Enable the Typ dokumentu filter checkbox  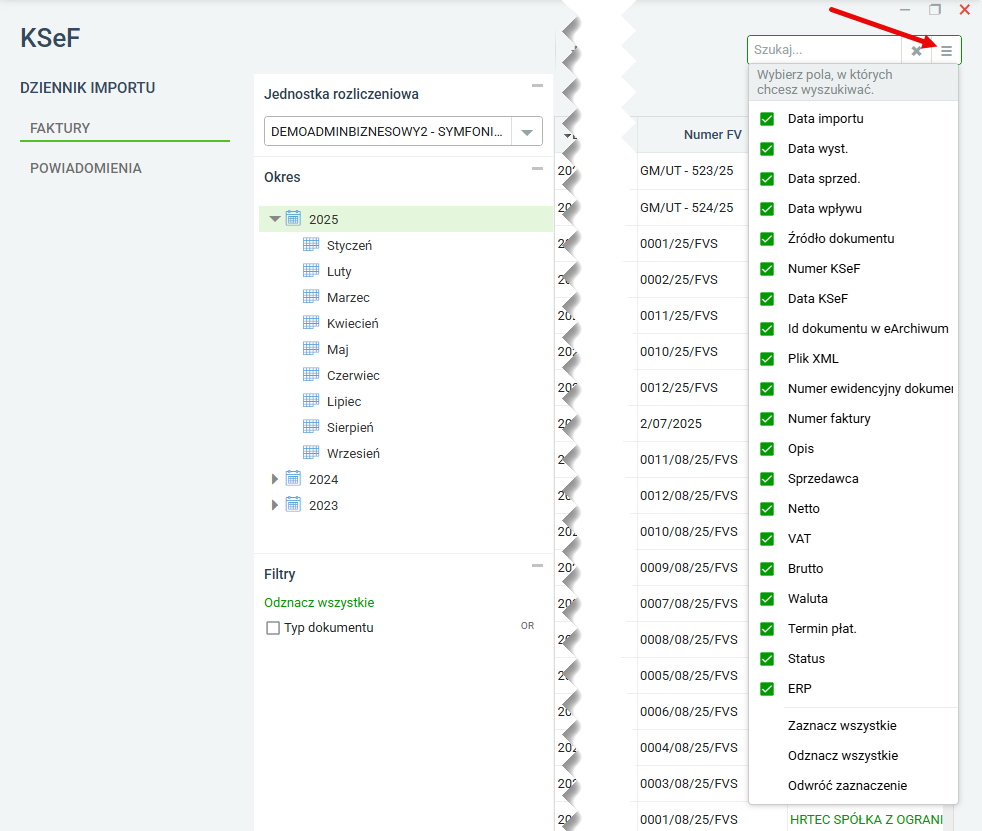pos(273,628)
